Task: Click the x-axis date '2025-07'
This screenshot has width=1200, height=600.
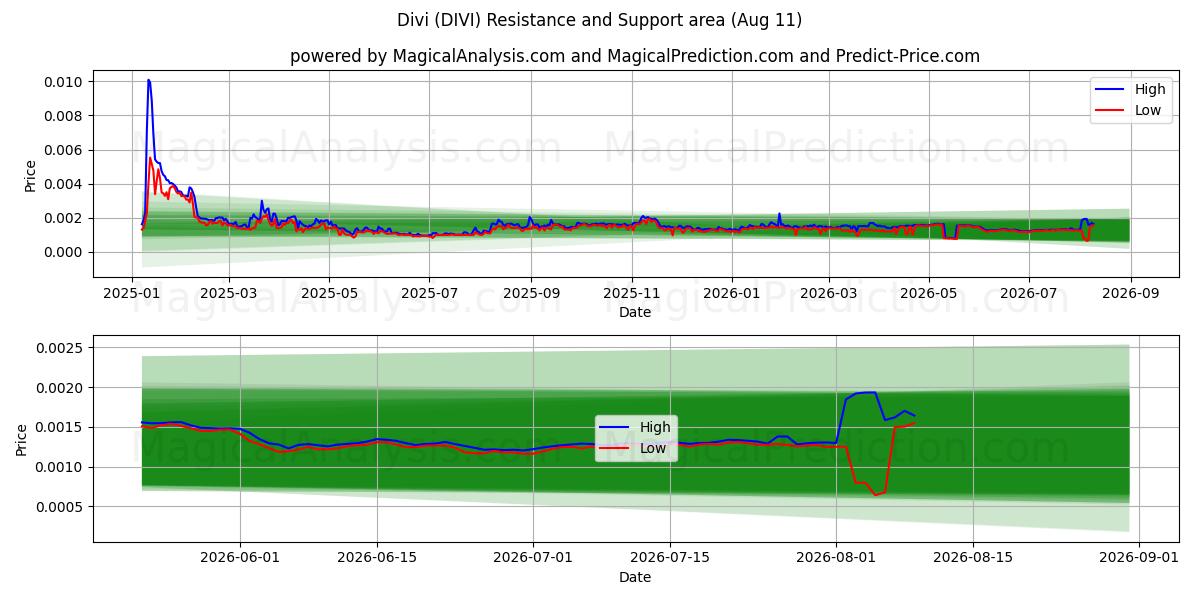Action: [429, 294]
